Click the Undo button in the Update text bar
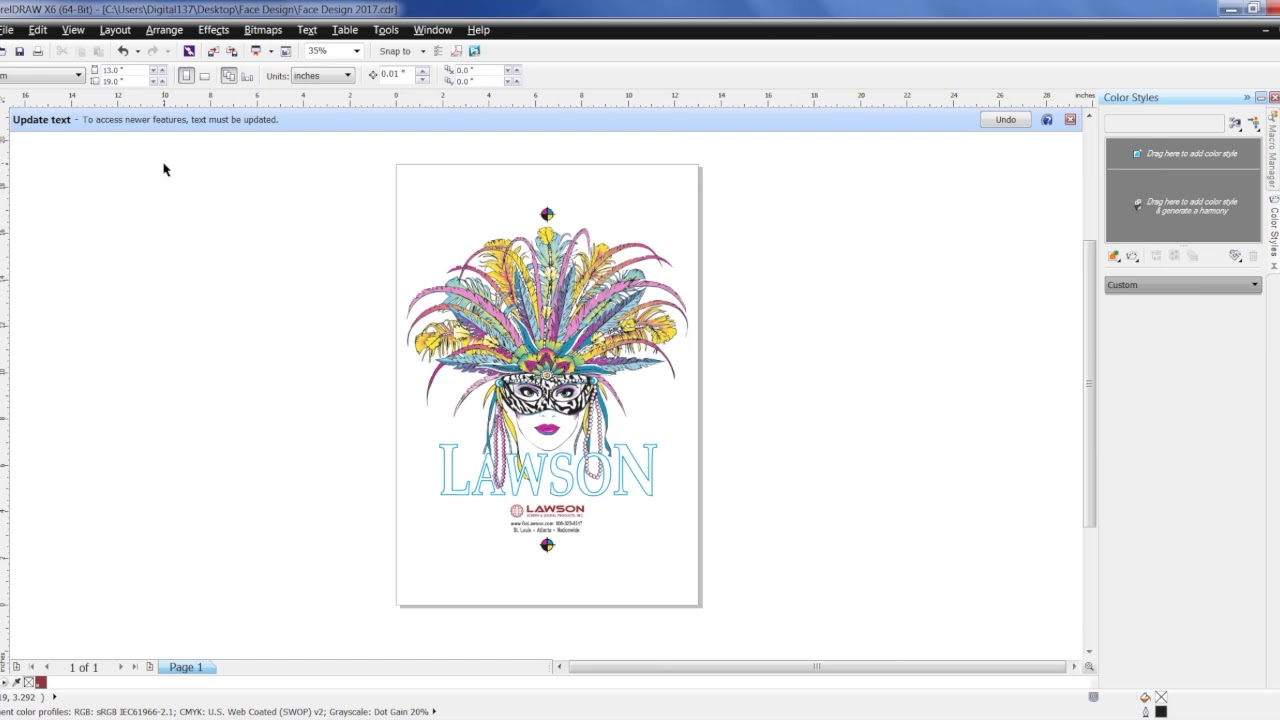Viewport: 1280px width, 720px height. click(1005, 120)
